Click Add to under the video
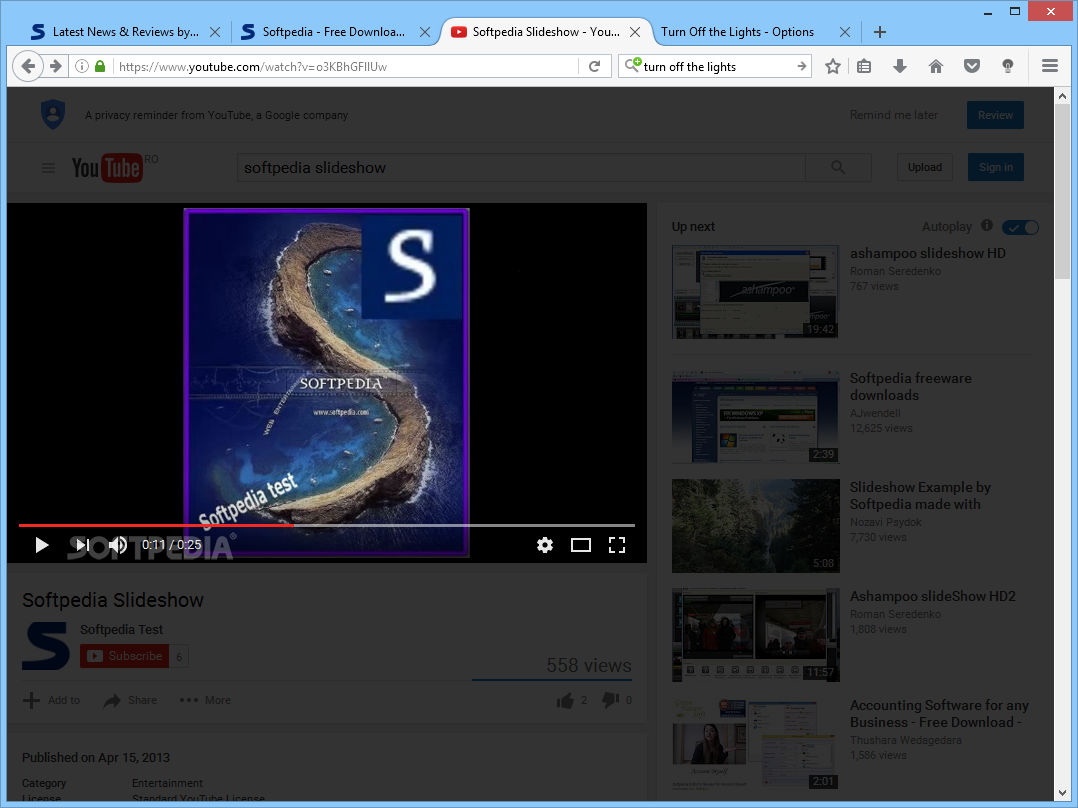1078x808 pixels. [x=52, y=700]
